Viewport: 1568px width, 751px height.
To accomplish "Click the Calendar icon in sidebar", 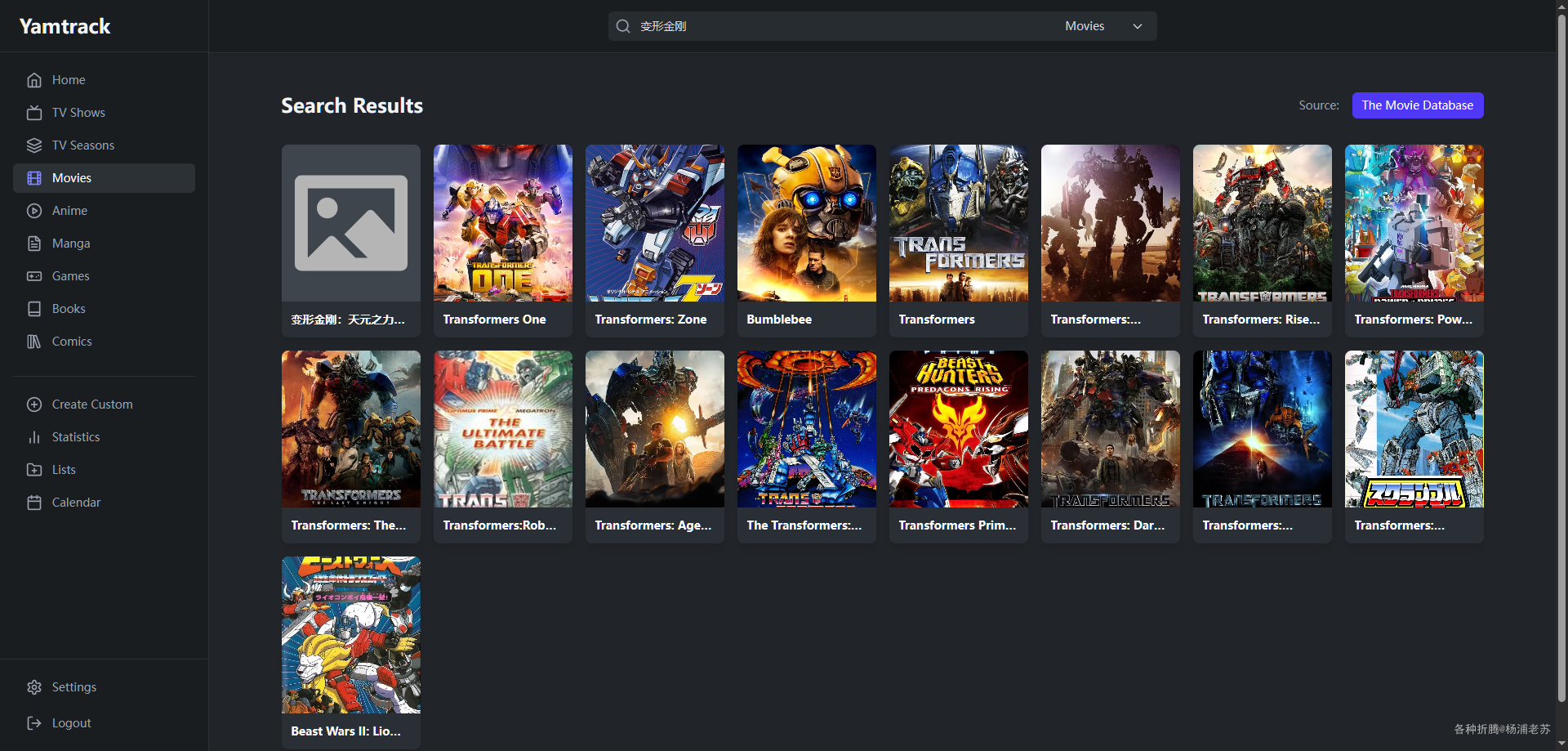I will pyautogui.click(x=34, y=503).
